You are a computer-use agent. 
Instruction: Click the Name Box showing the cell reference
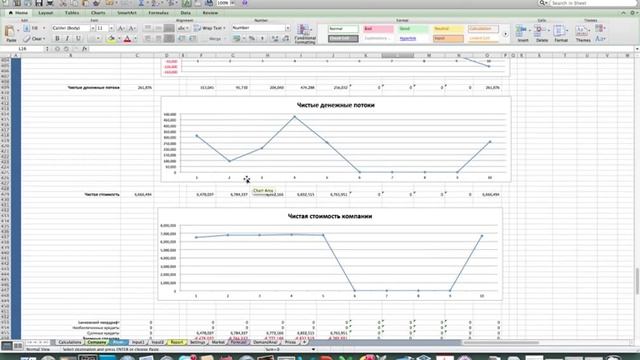[22, 49]
